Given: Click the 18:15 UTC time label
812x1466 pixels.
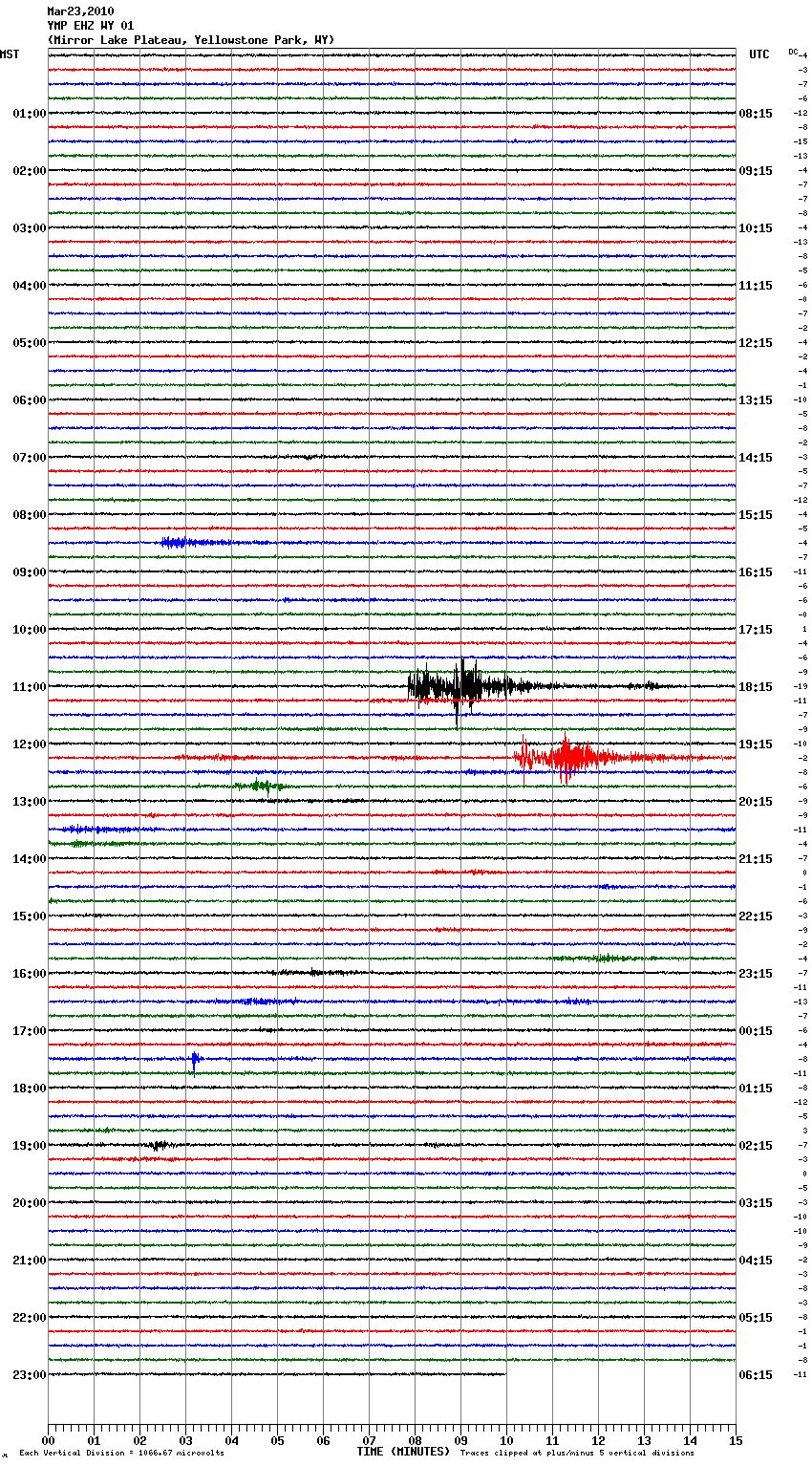Looking at the screenshot, I should coord(756,687).
